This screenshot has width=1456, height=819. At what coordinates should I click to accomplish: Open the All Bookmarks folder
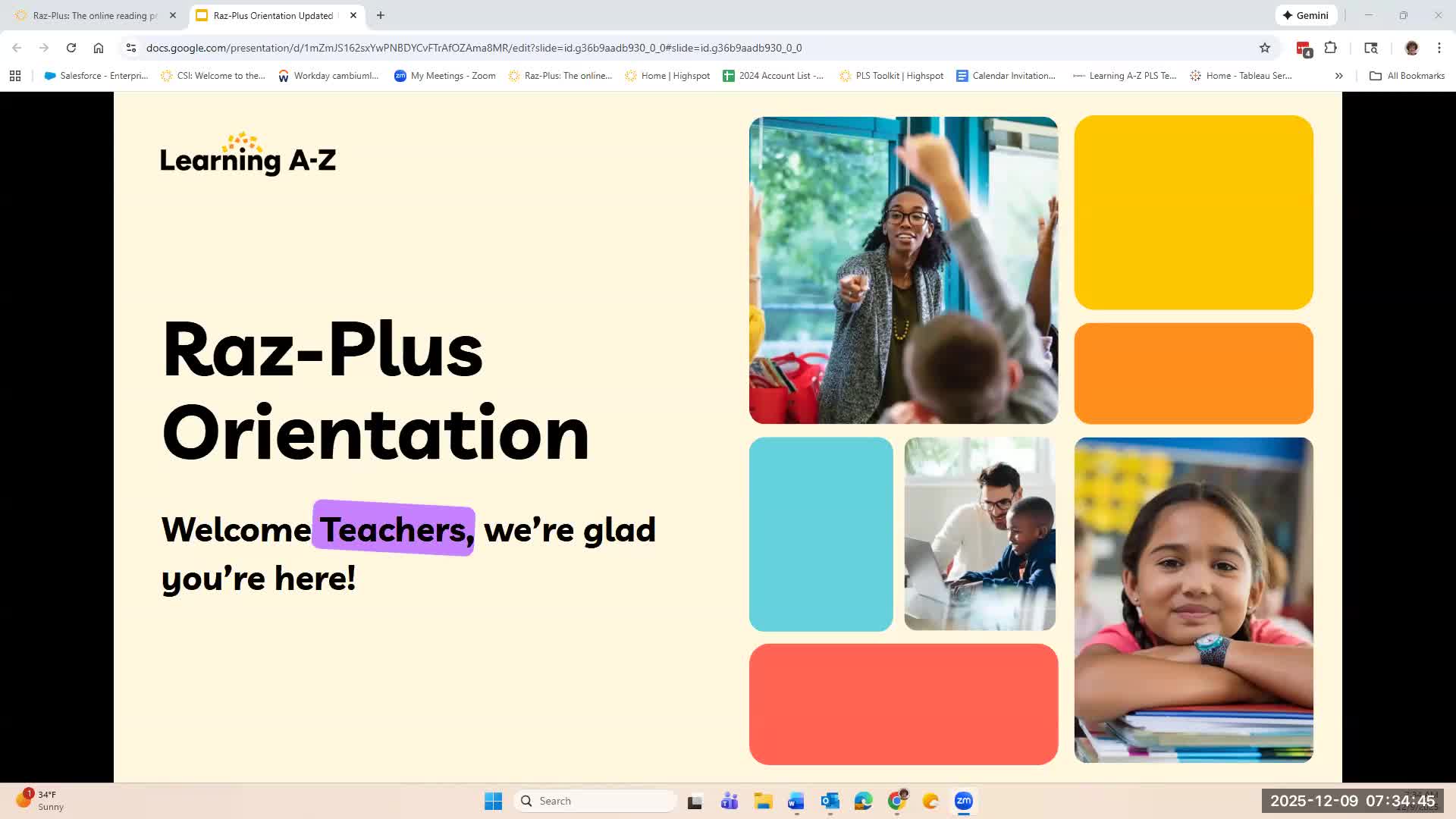coord(1407,76)
